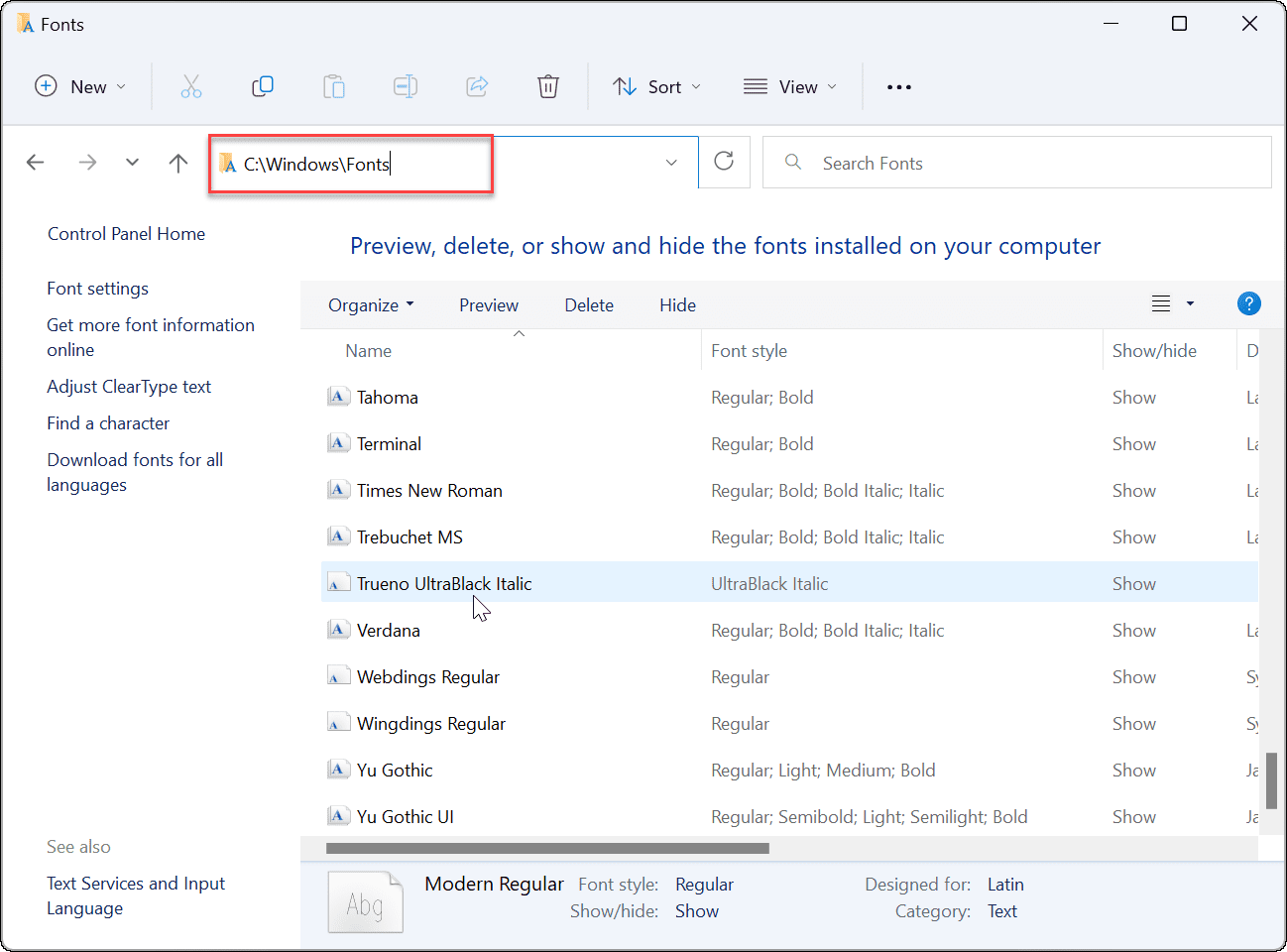Click the magnifier icon in Search Fonts box

[792, 162]
